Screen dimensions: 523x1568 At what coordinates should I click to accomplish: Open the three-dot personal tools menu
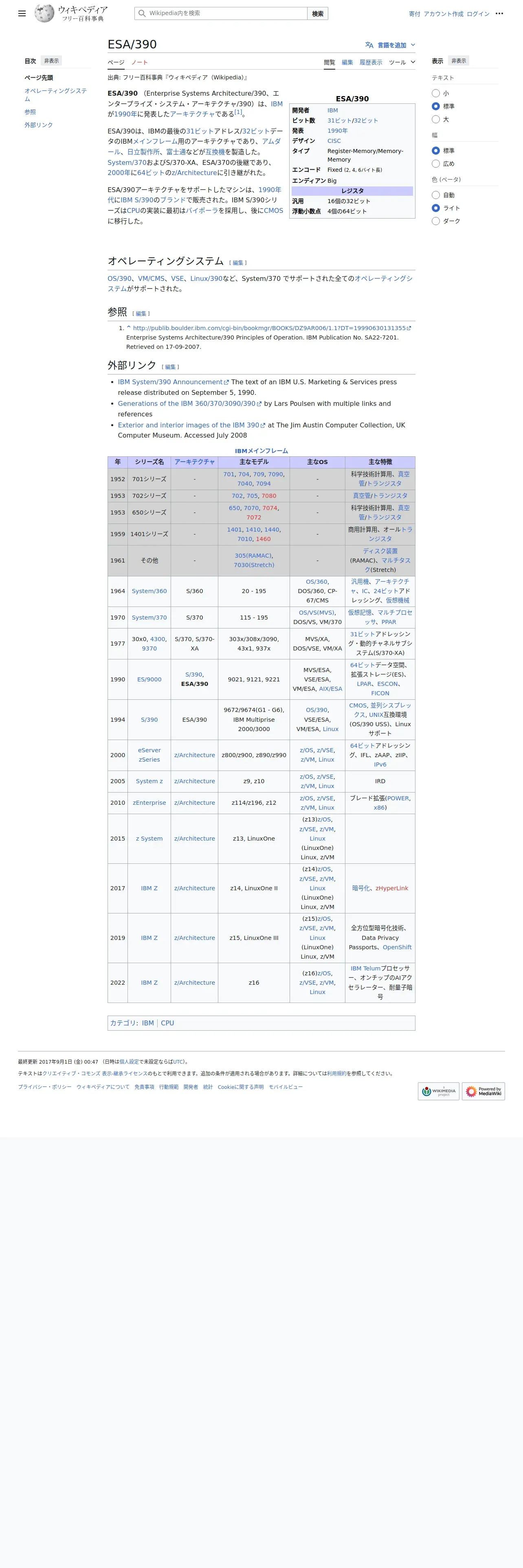click(x=499, y=13)
